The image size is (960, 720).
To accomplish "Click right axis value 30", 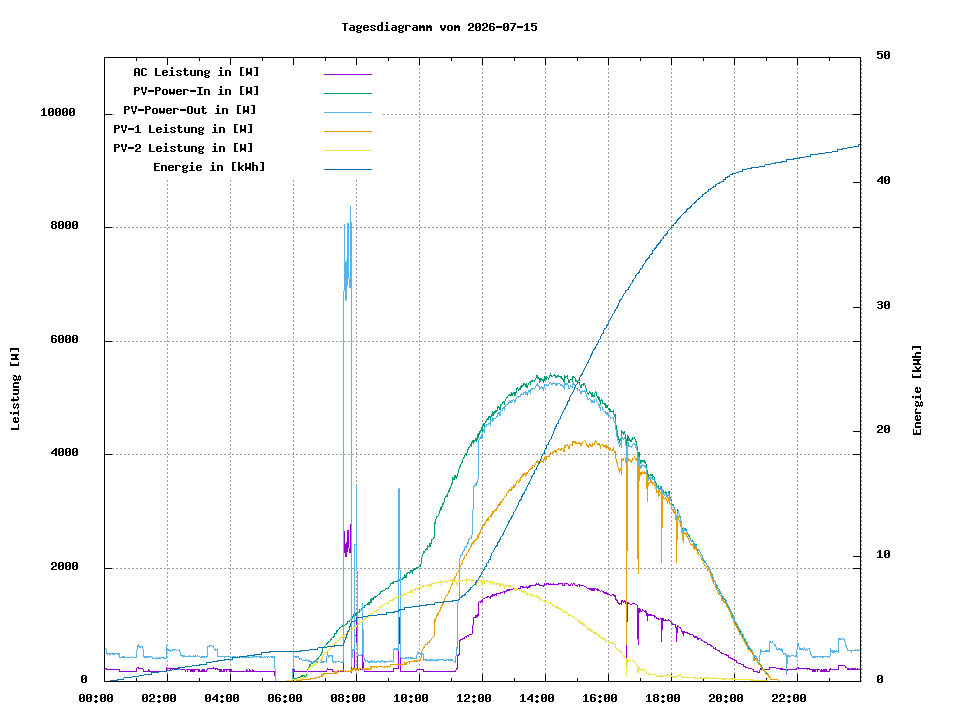I will click(883, 305).
